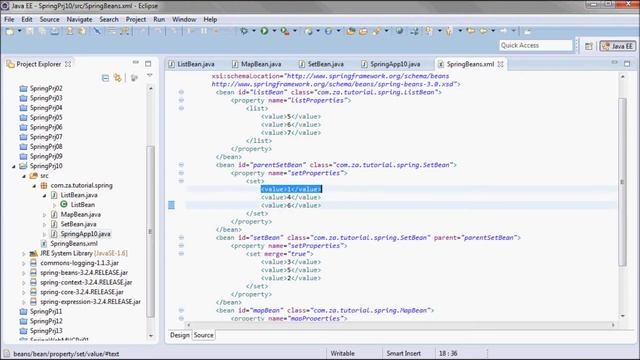
Task: Click the Project Explorer vertical scrollbar
Action: tap(150, 231)
